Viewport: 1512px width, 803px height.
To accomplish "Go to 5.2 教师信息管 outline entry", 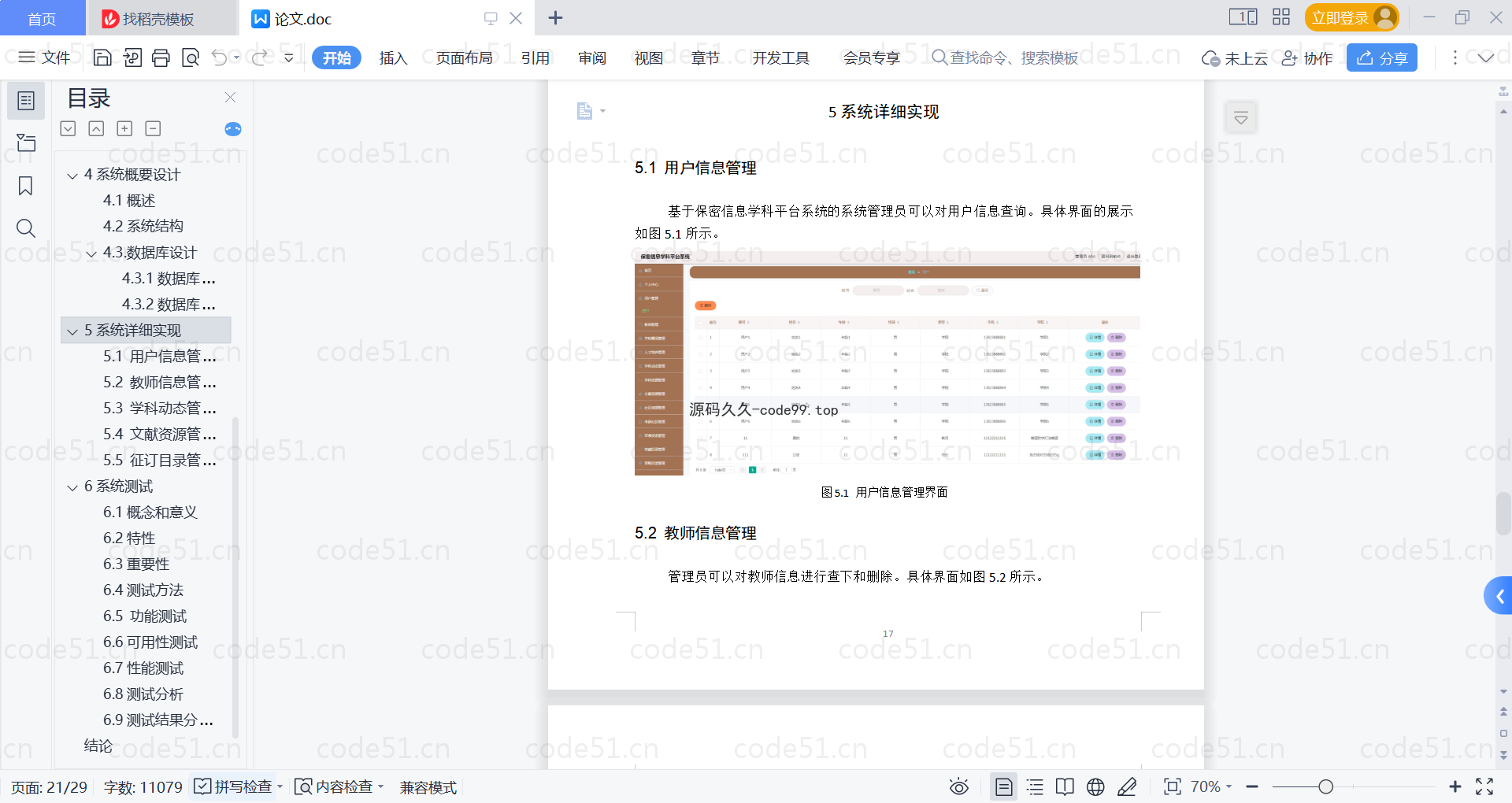I will tap(160, 383).
